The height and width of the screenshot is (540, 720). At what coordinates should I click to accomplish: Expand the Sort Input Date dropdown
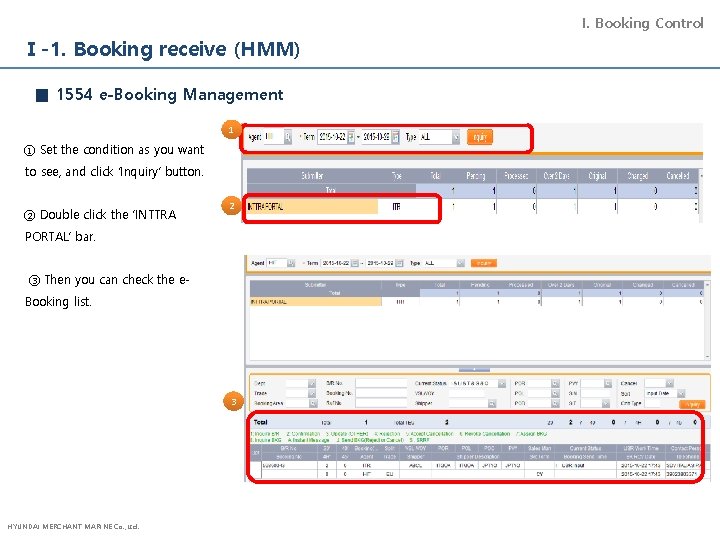tap(681, 393)
